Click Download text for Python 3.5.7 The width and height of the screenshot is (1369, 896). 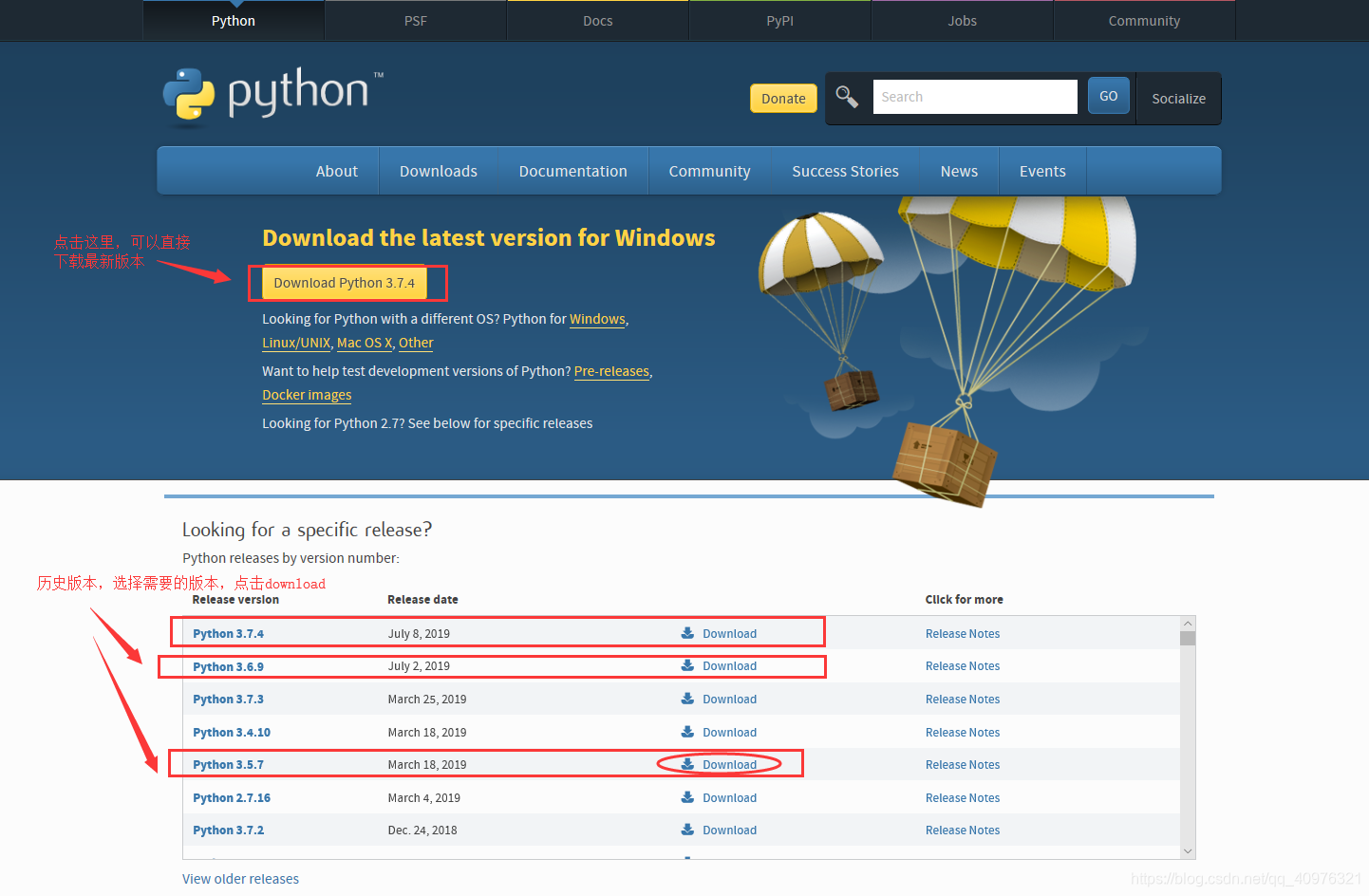729,765
